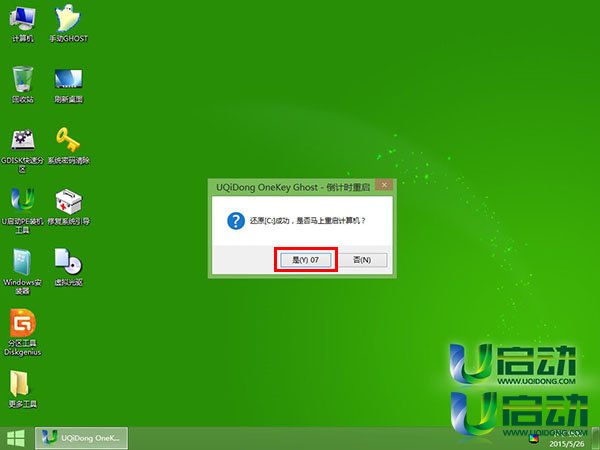Open the U启动PE装机工具 icon
This screenshot has width=600, height=450.
click(22, 211)
